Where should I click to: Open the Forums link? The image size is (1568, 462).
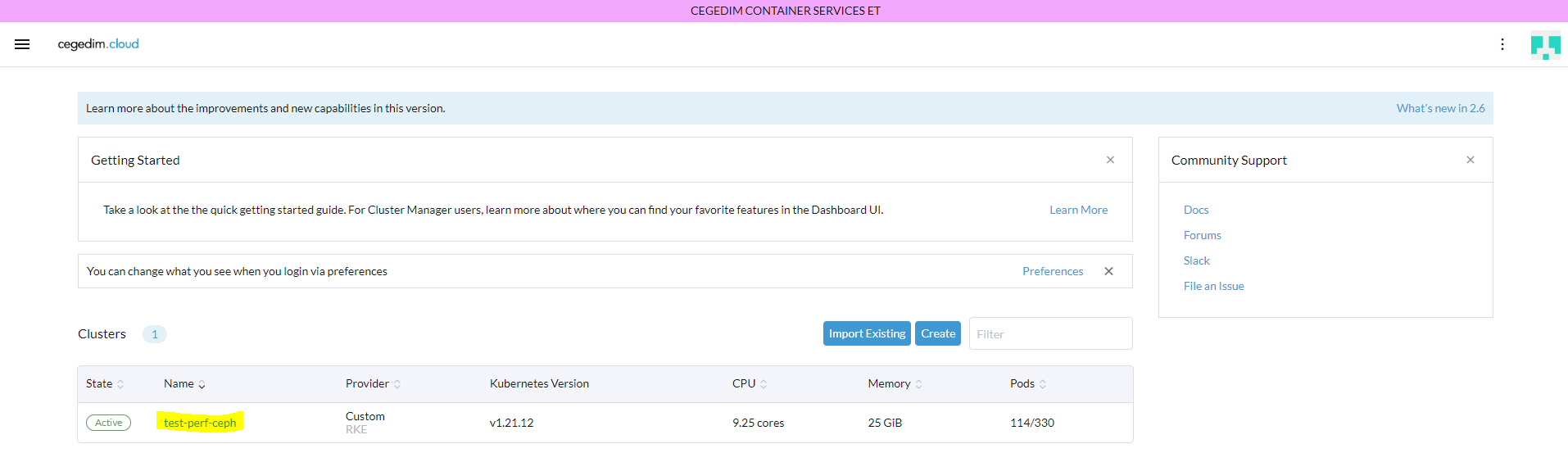tap(1202, 235)
